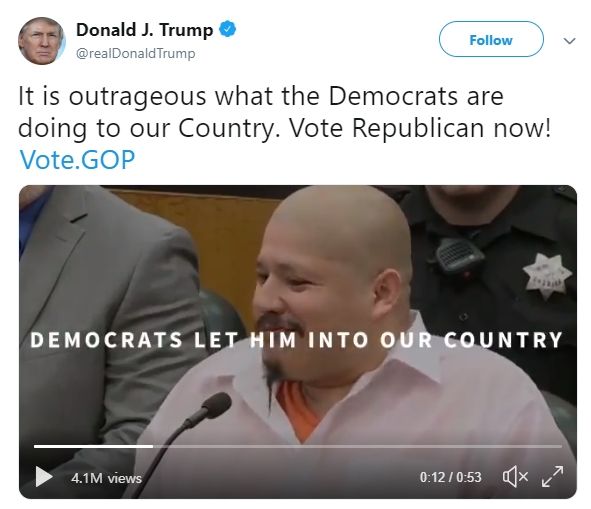Viewport: 591px width, 509px height.
Task: Jump near the end of the video timeline
Action: click(550, 446)
